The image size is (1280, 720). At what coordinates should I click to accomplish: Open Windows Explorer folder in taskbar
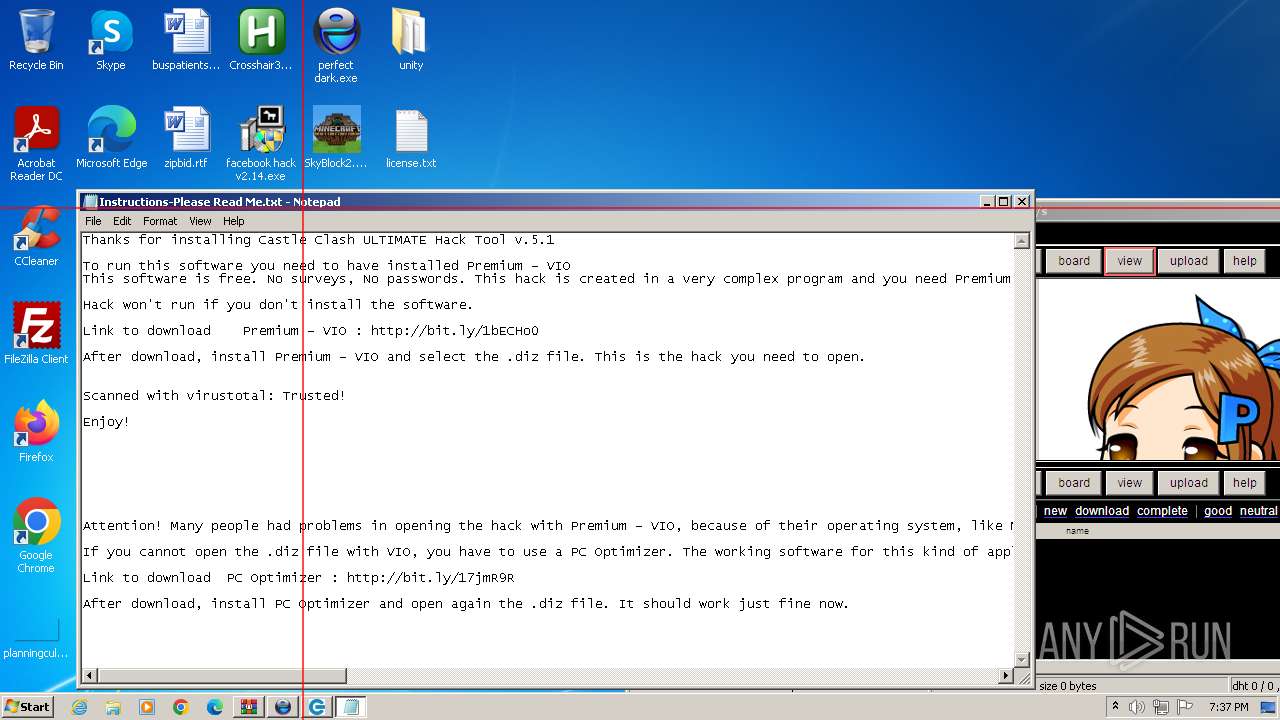coord(113,707)
